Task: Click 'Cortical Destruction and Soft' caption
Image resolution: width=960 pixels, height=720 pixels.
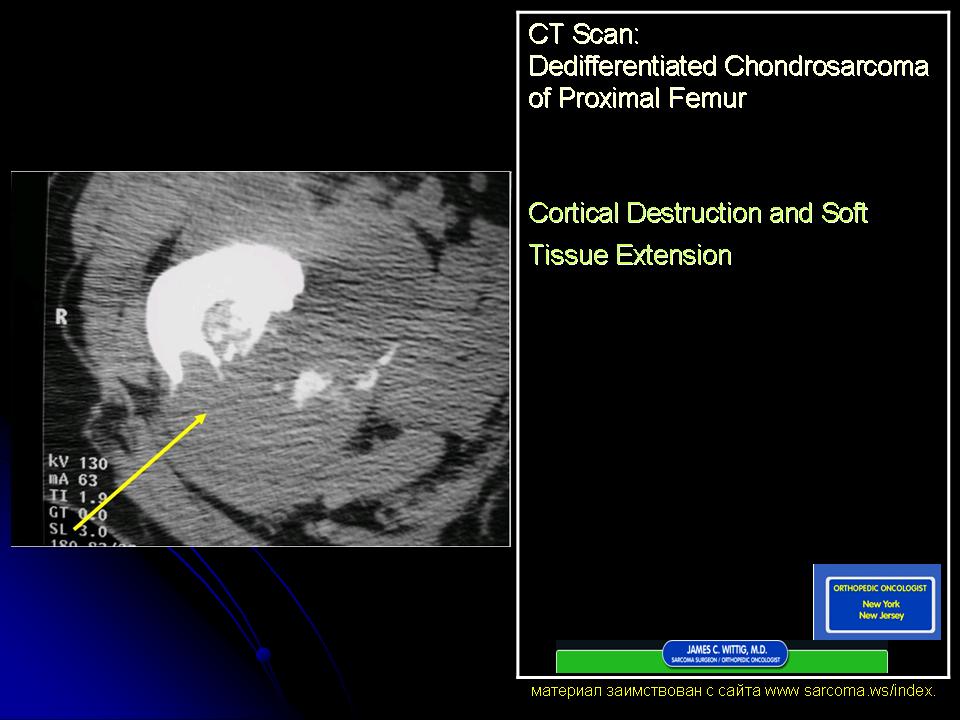Action: (x=698, y=213)
